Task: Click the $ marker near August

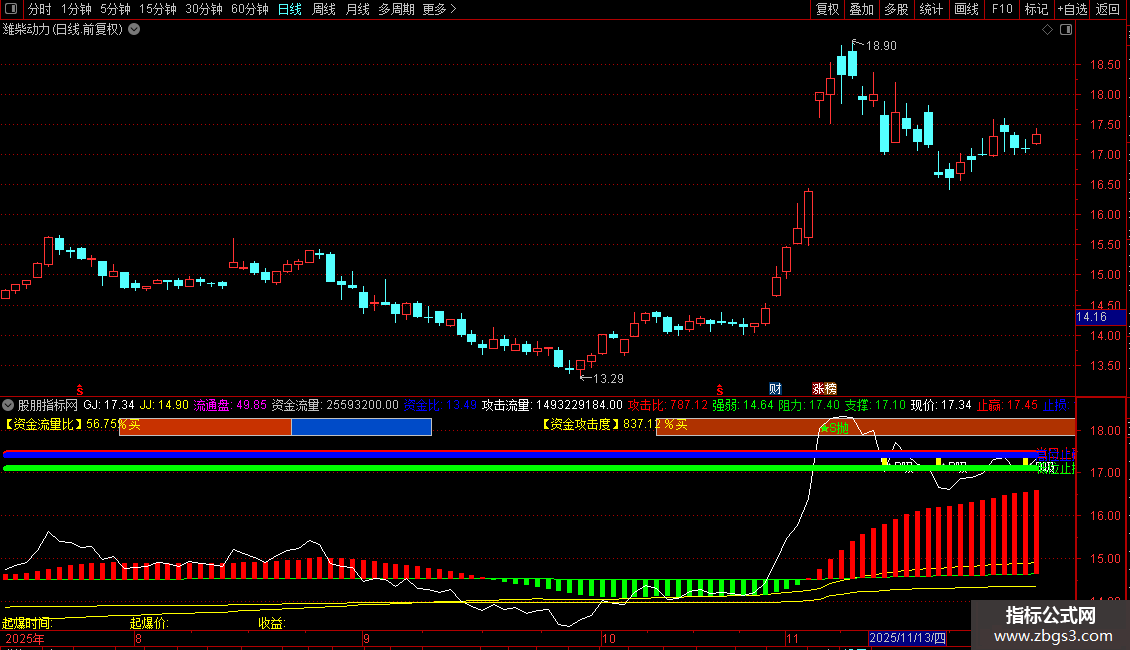Action: coord(79,390)
